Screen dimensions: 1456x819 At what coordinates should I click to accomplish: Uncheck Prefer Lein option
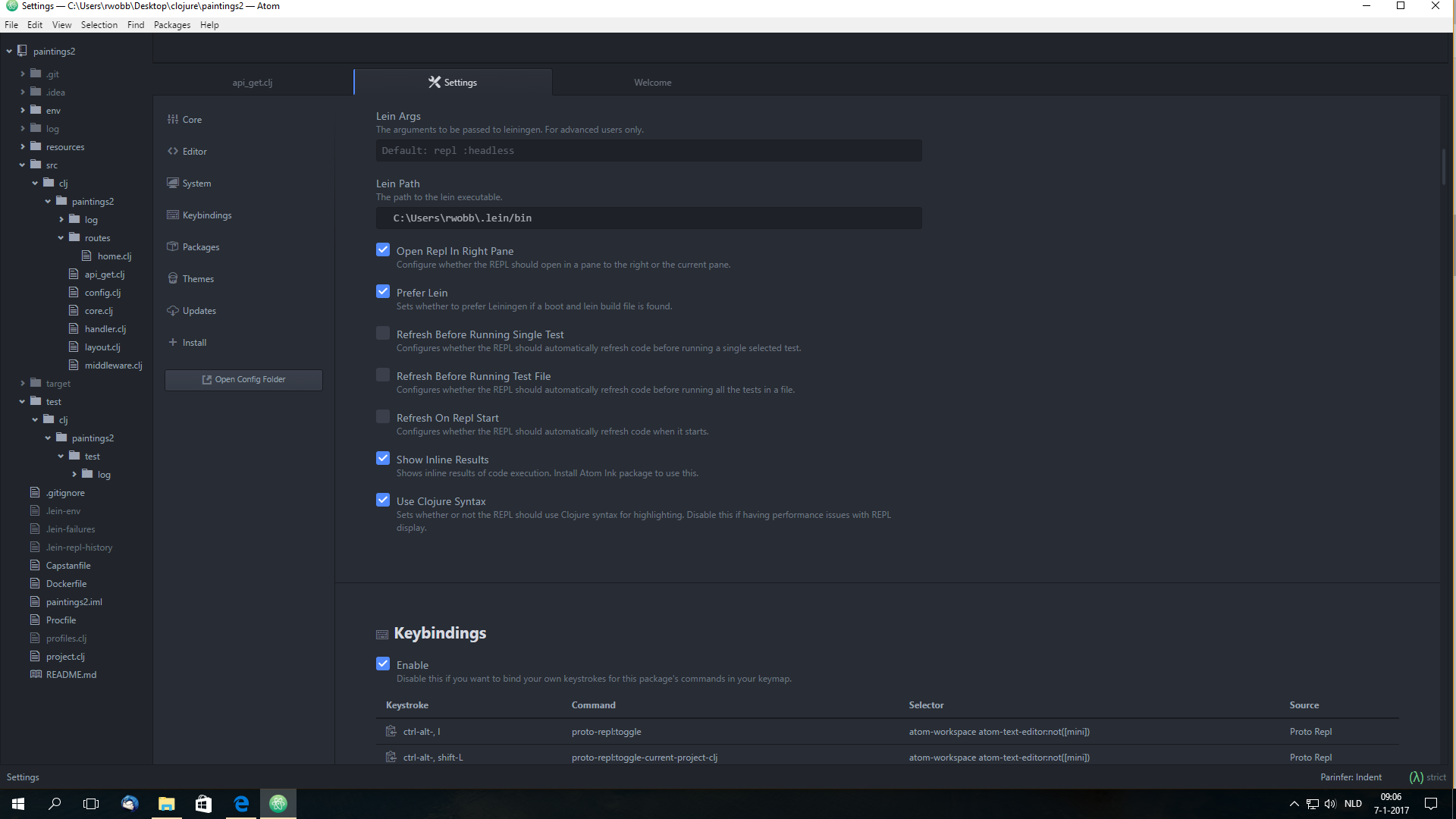383,291
